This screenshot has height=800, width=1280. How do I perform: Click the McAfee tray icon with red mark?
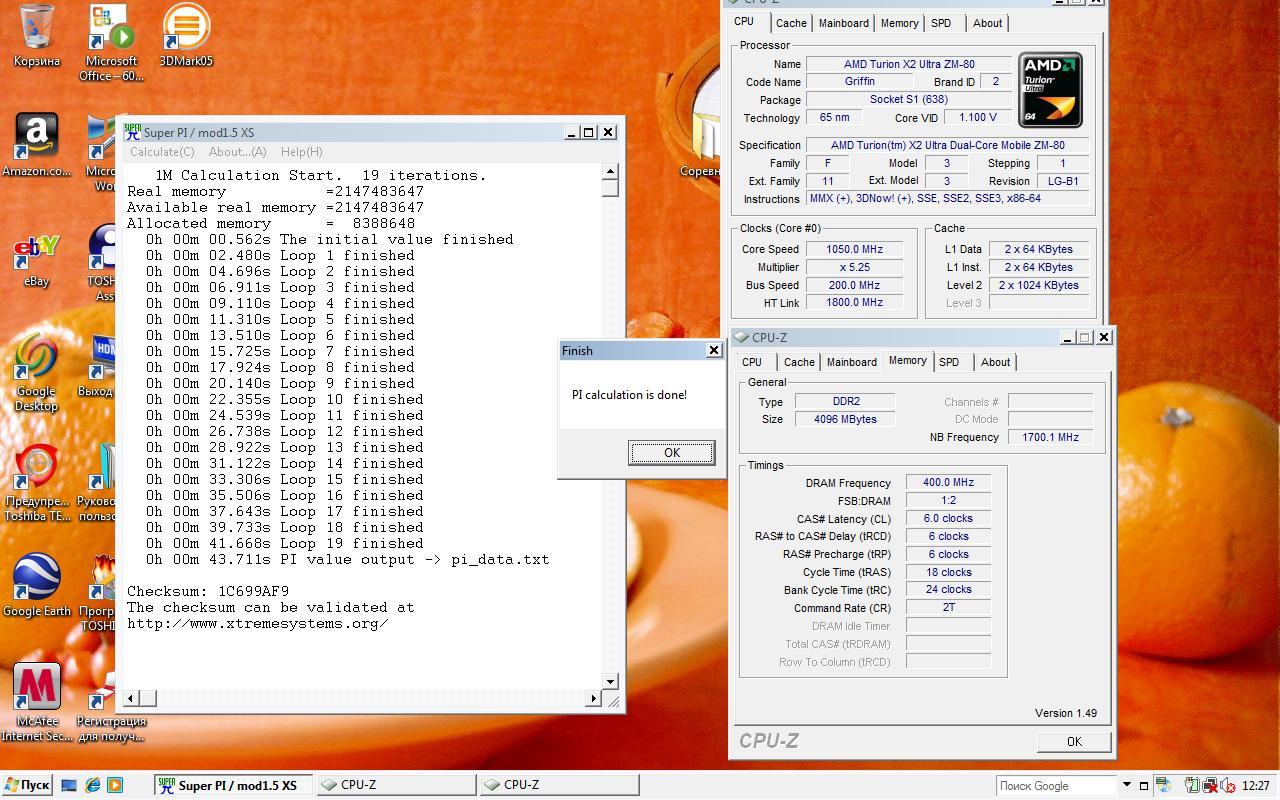[x=1211, y=785]
